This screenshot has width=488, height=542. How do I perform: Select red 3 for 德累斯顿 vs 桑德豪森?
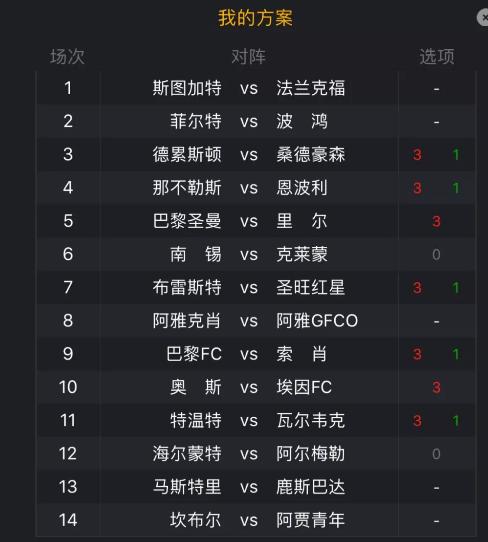pyautogui.click(x=417, y=155)
